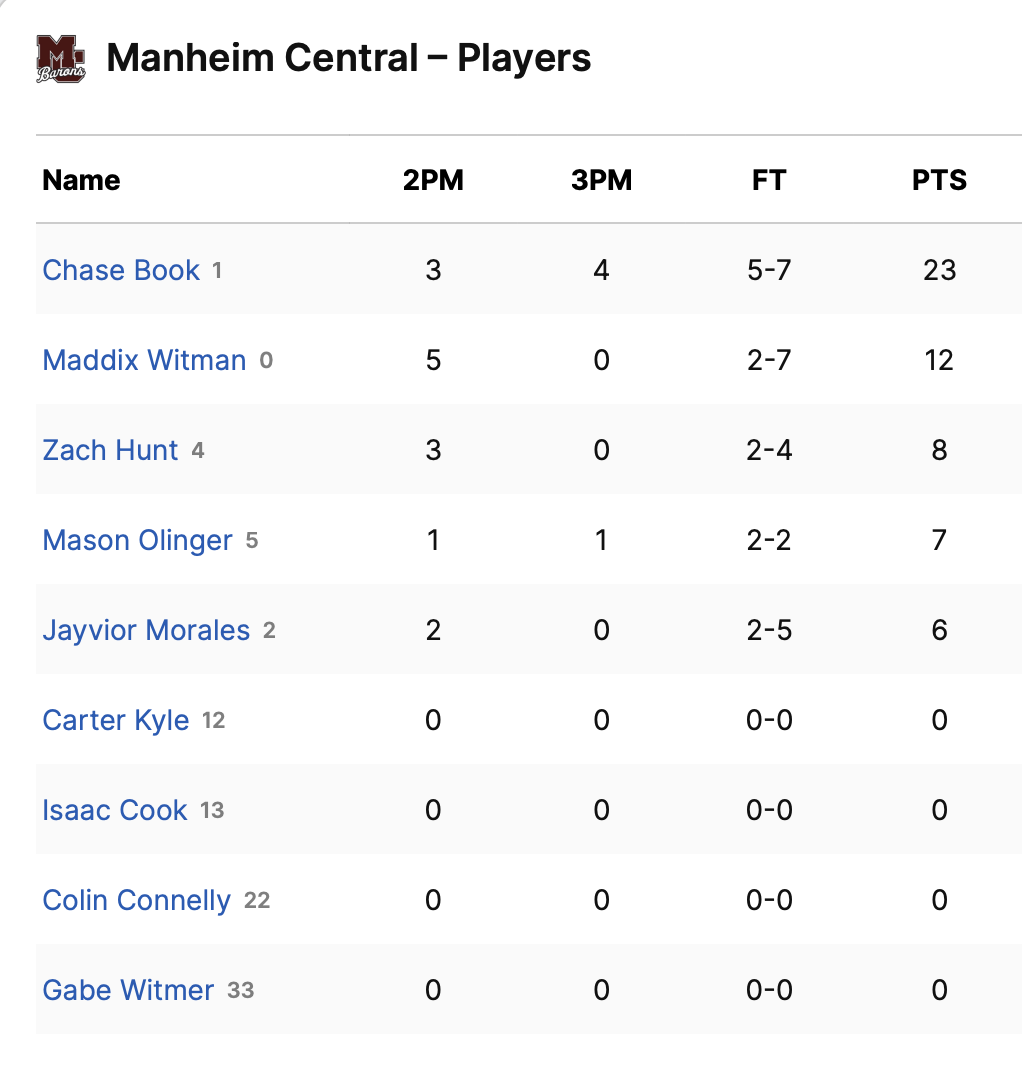Click Chase Book's 23 points value
Screen dimensions: 1032x1070
click(x=939, y=270)
